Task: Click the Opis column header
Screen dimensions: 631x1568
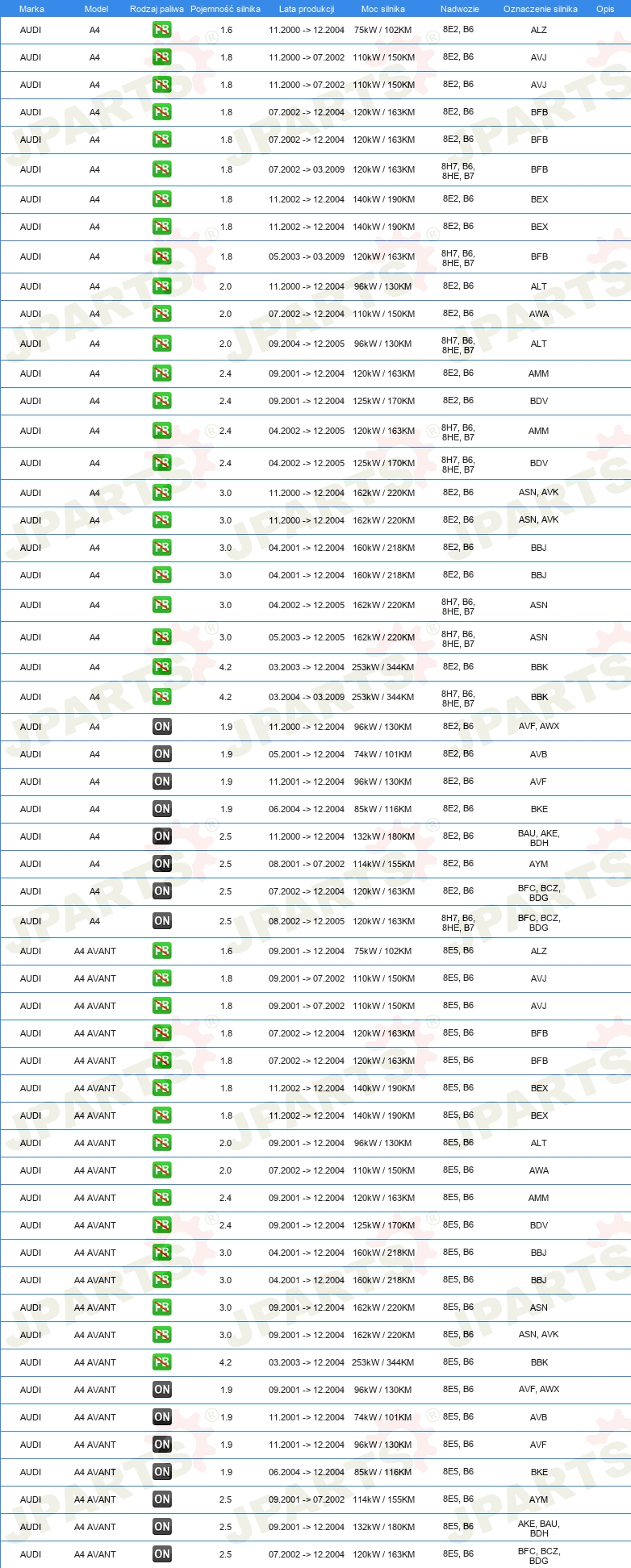Action: (605, 9)
